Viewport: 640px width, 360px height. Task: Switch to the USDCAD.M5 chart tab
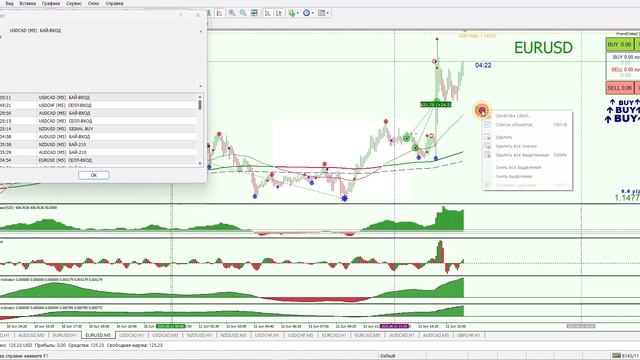coord(165,335)
